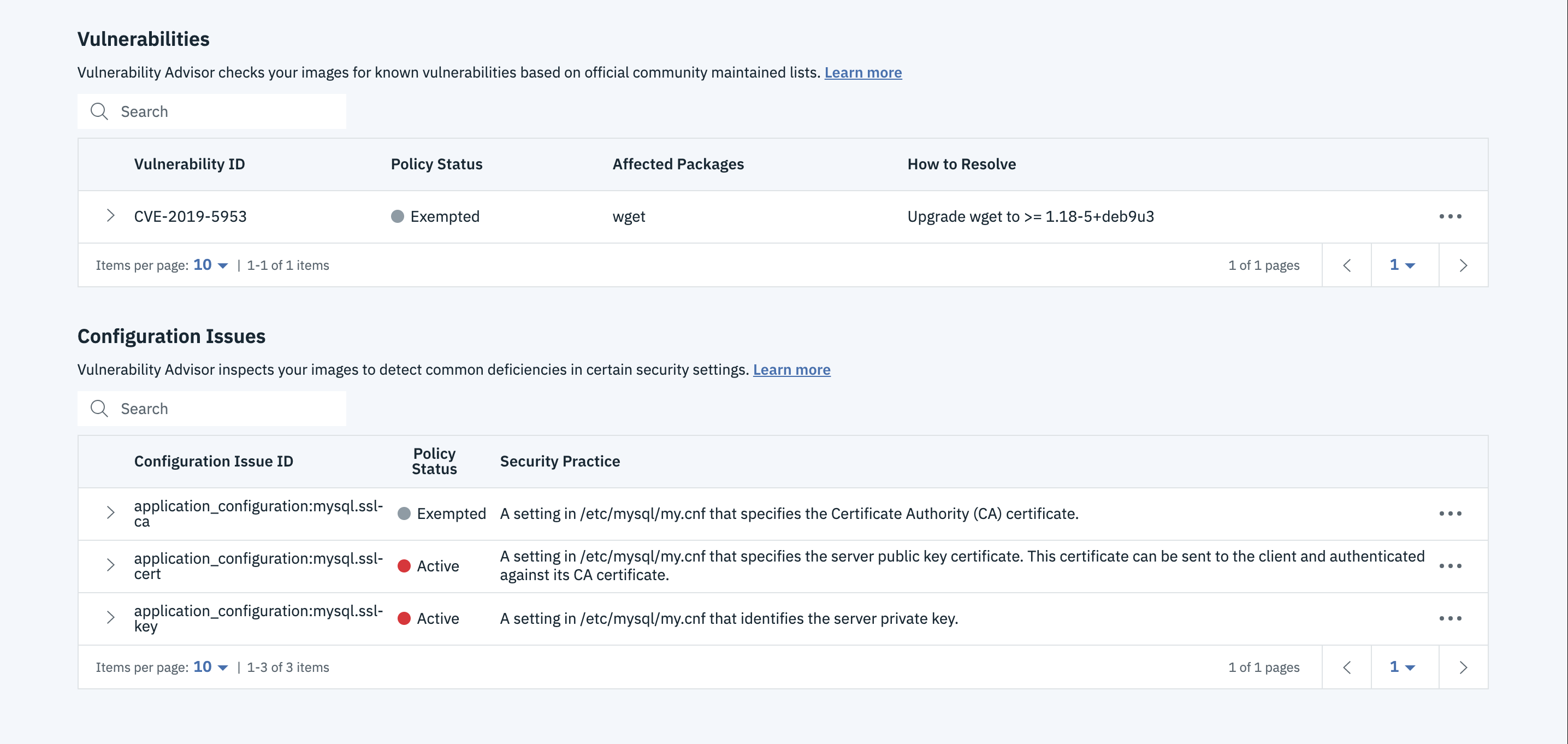Open items per page dropdown in Configuration Issues

[x=211, y=666]
